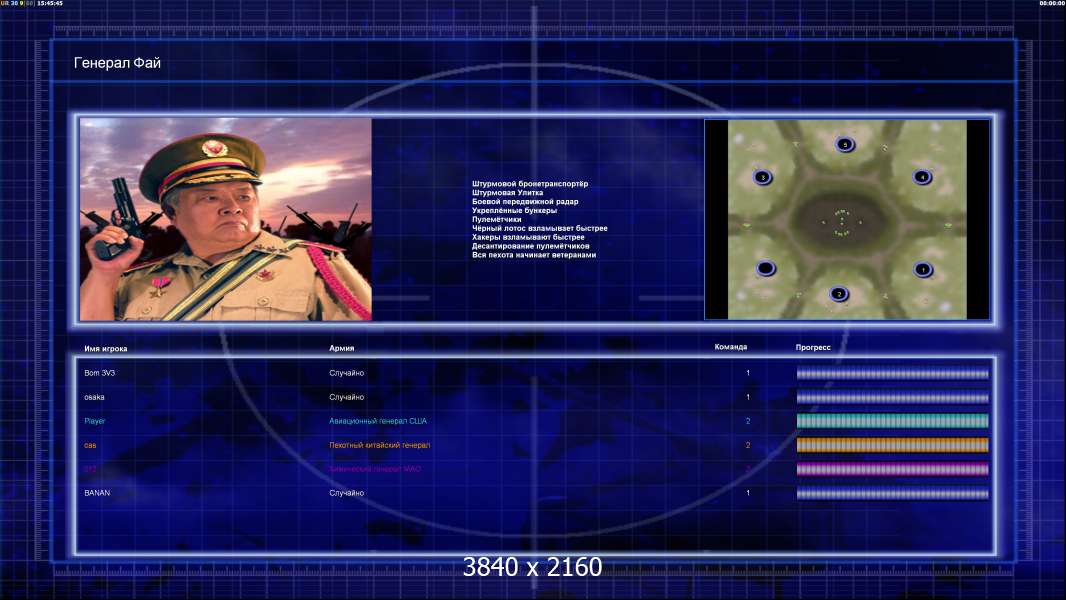Click the 00:00:00 timer at top right
The height and width of the screenshot is (600, 1066).
click(1052, 3)
